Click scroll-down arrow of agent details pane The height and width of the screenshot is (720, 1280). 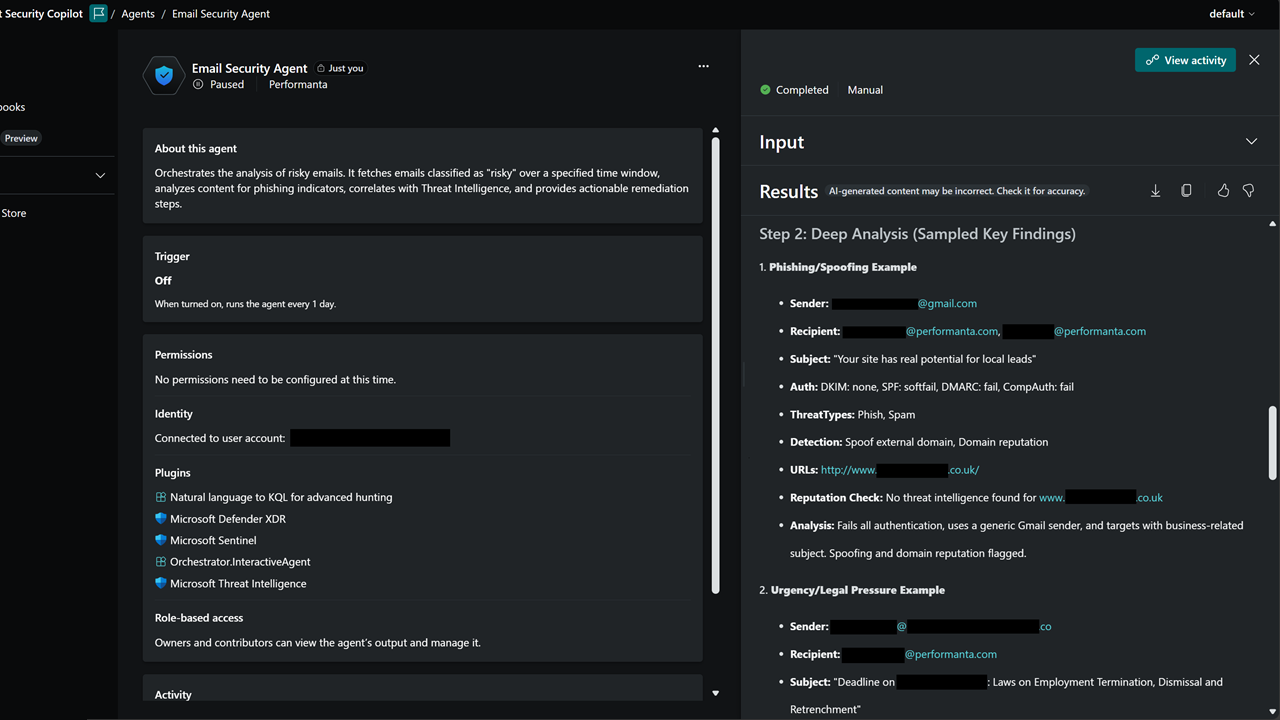715,693
